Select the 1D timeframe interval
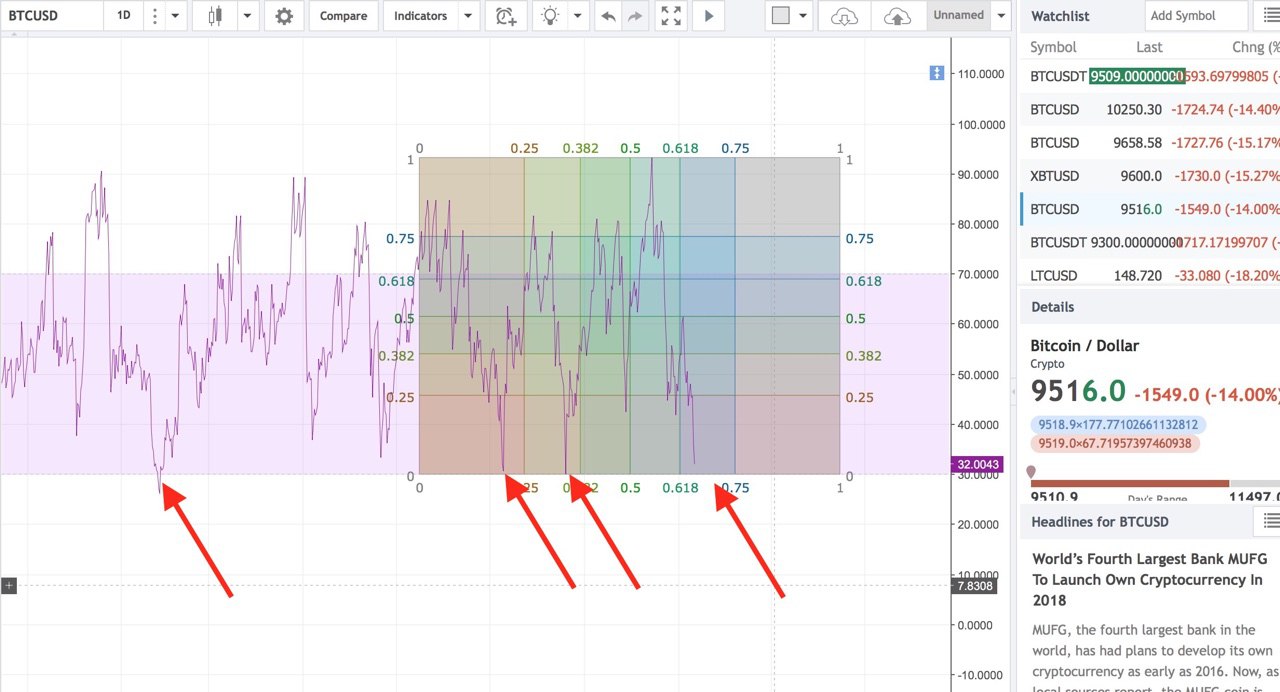This screenshot has height=692, width=1280. pyautogui.click(x=123, y=16)
